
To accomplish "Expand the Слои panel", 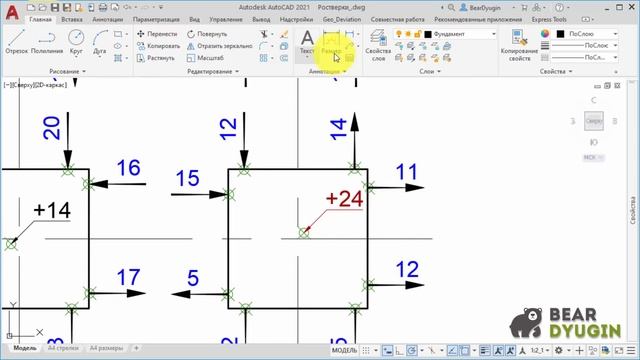I will pyautogui.click(x=430, y=71).
